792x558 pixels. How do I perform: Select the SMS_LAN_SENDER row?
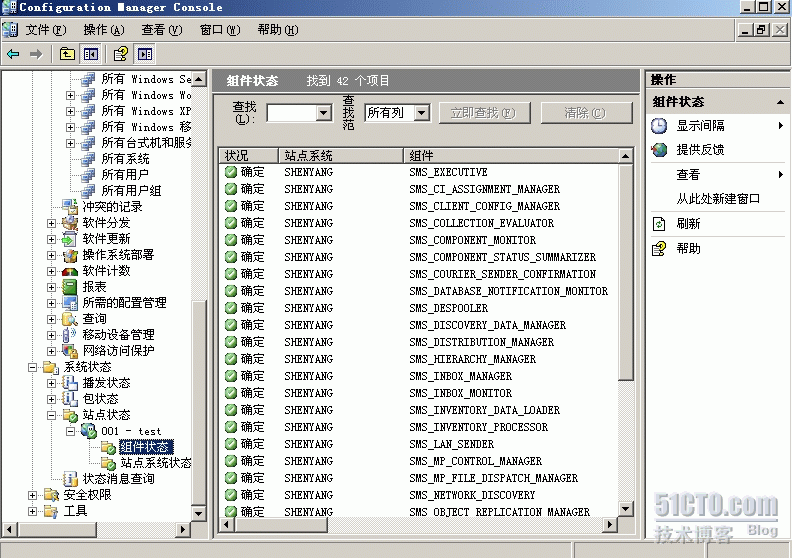point(418,444)
